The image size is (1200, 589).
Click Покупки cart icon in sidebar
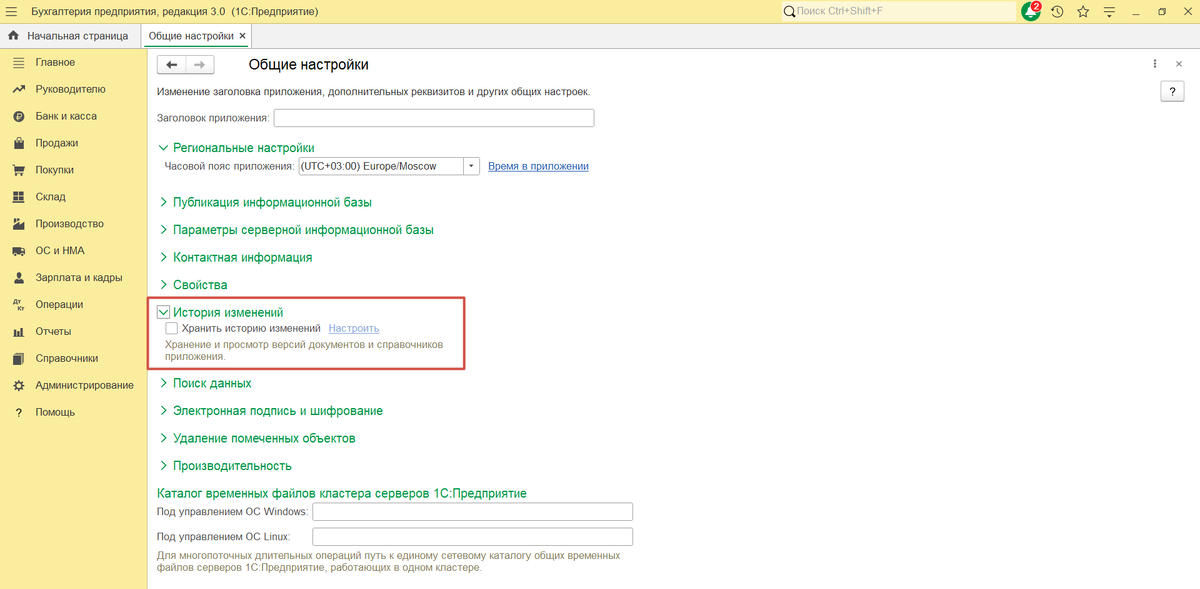click(x=18, y=170)
